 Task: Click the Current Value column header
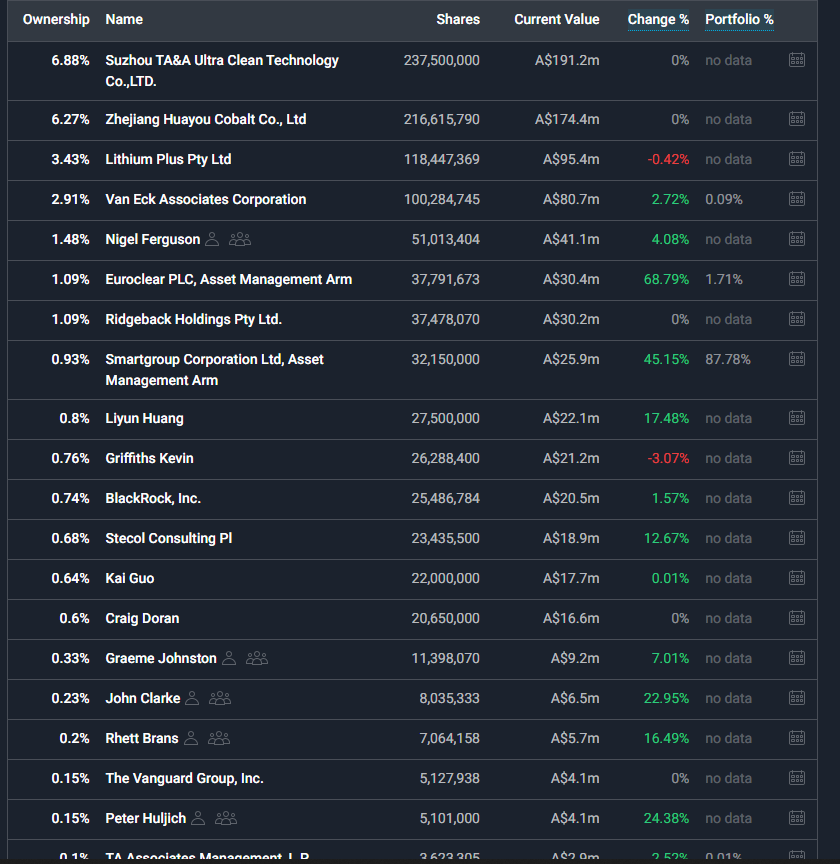557,19
